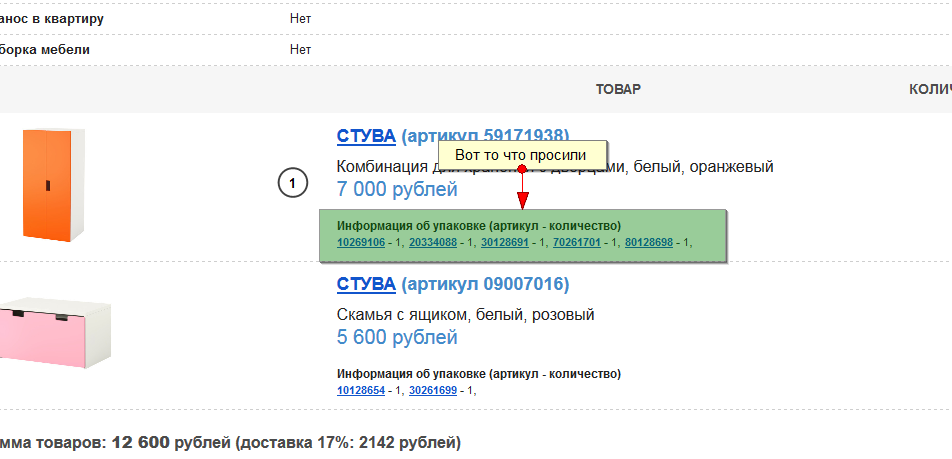Click the circled quantity 1 badge
952x459 pixels.
pyautogui.click(x=292, y=183)
